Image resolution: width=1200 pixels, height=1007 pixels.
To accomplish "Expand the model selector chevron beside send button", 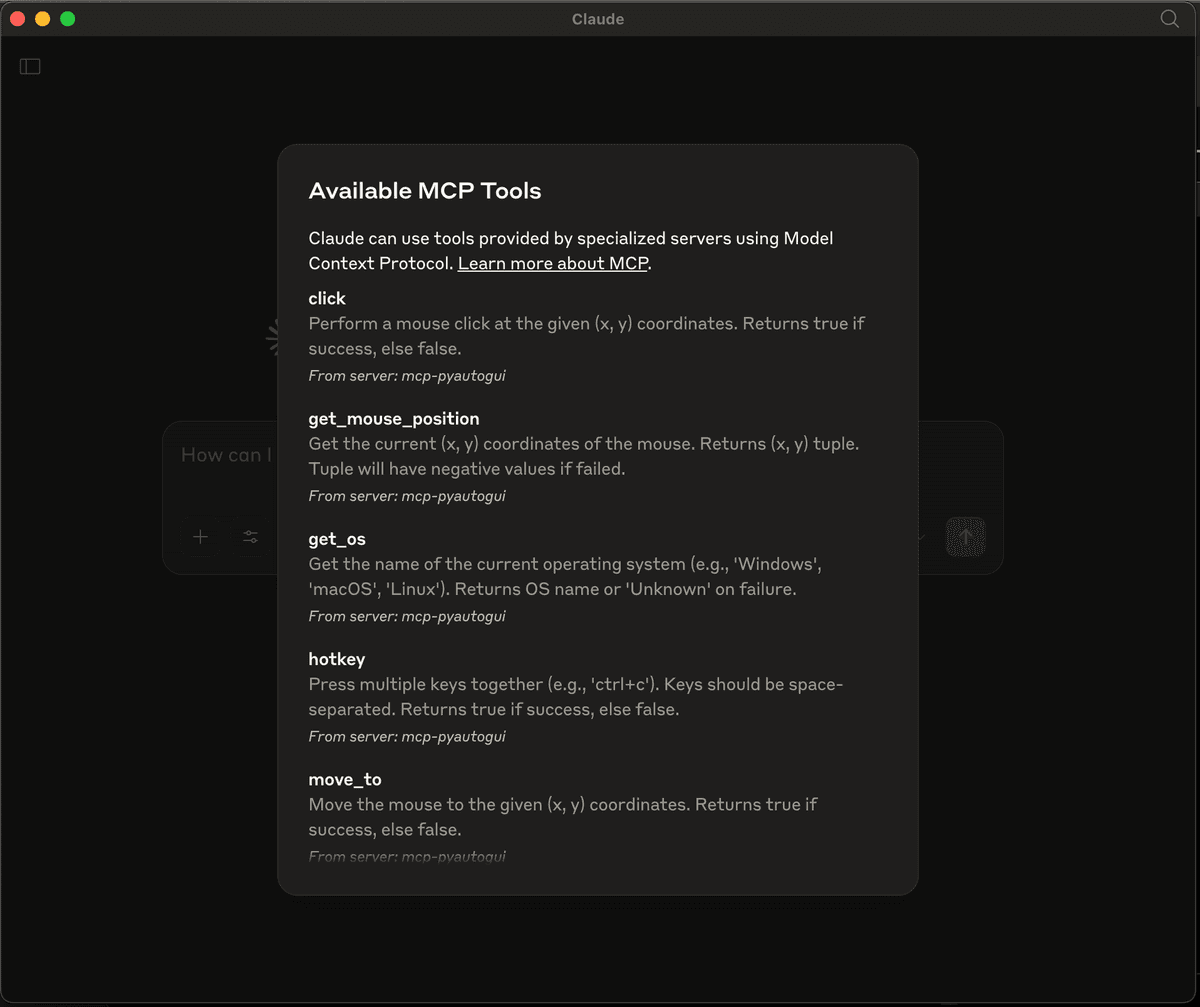I will click(x=921, y=537).
